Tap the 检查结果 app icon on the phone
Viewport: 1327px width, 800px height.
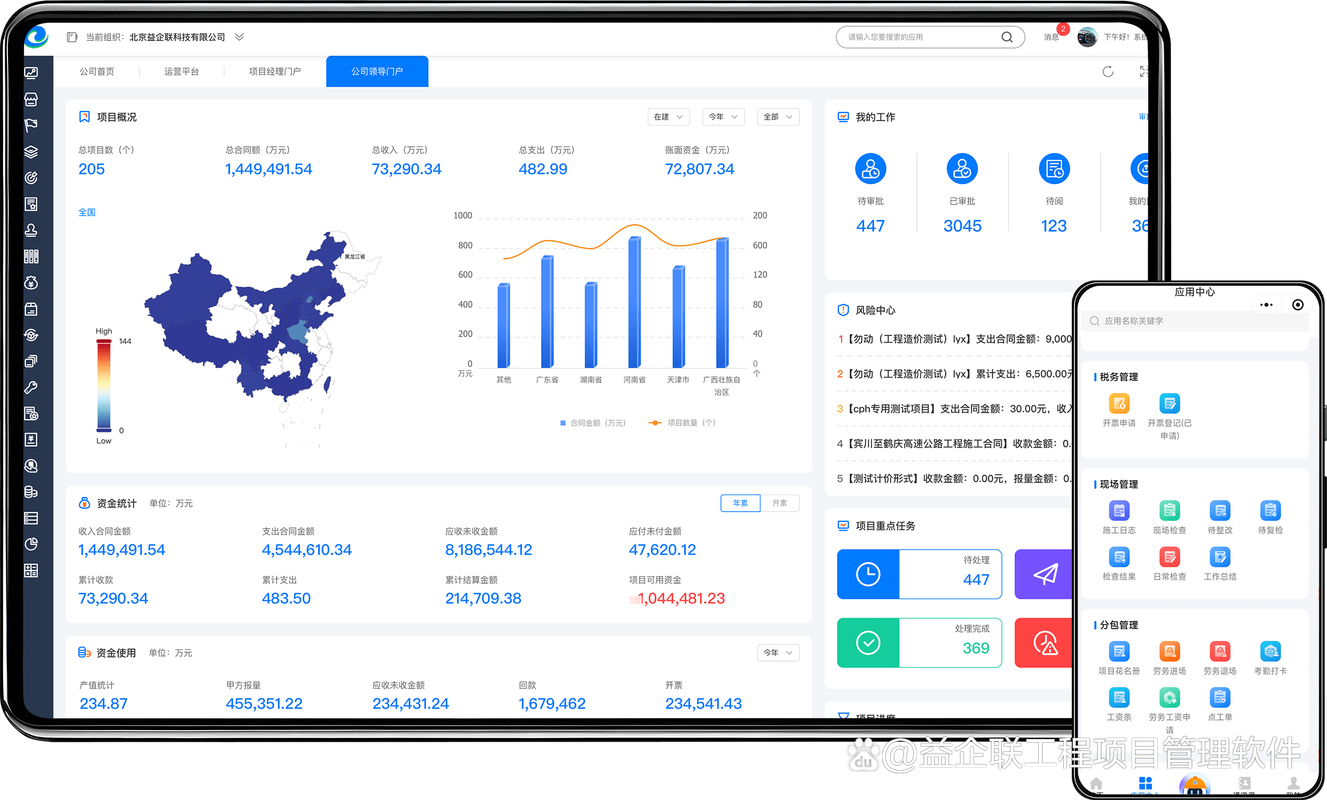(x=1119, y=557)
